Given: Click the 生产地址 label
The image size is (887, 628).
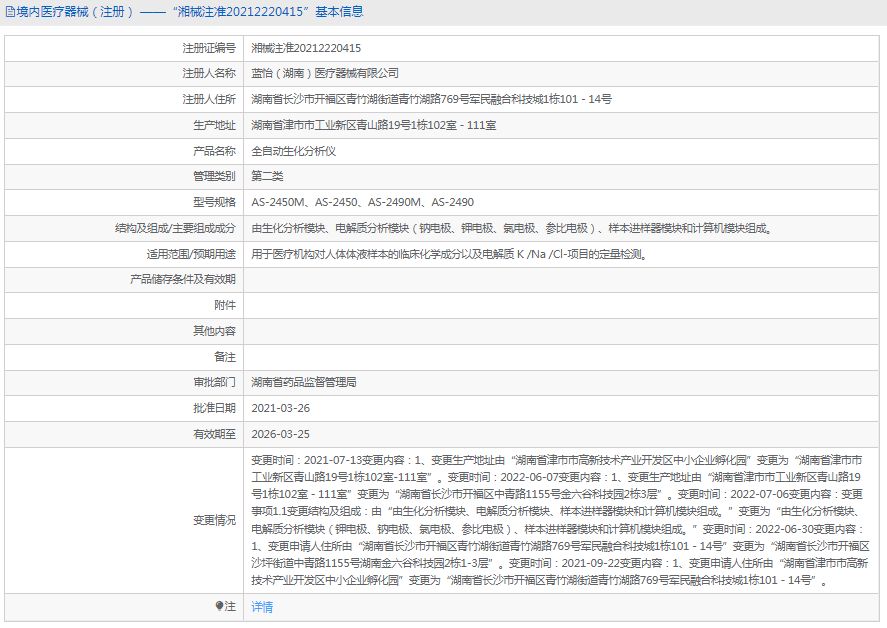Looking at the screenshot, I should click(214, 125).
